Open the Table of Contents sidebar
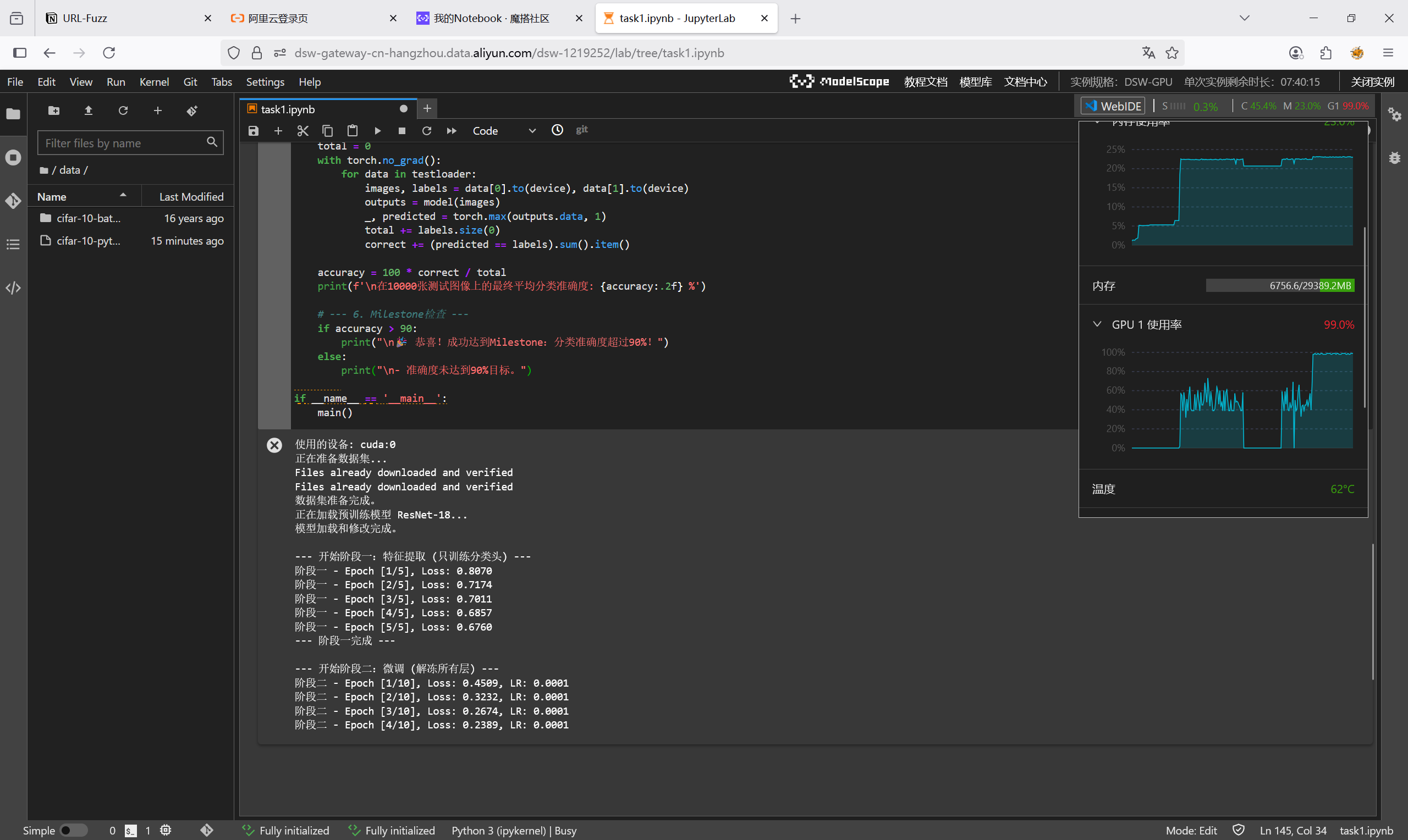This screenshot has width=1408, height=840. (13, 245)
